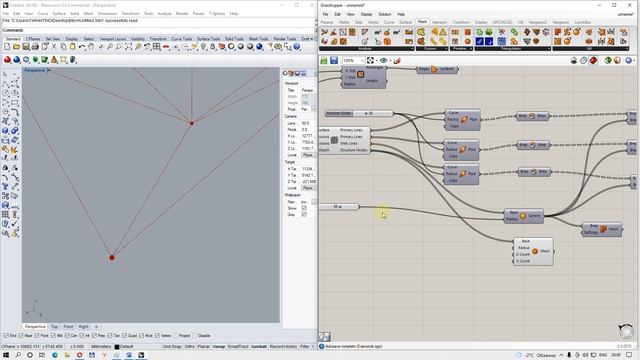Click the Pan hand icon in Rhino toolbar
Image resolution: width=640 pixels, height=360 pixels.
[x=91, y=47]
